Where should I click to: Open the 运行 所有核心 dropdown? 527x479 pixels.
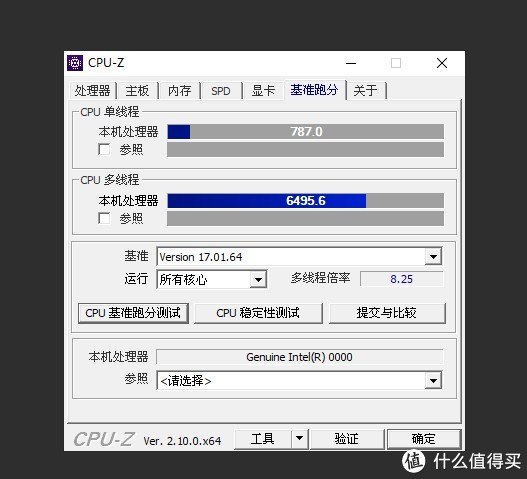[212, 279]
